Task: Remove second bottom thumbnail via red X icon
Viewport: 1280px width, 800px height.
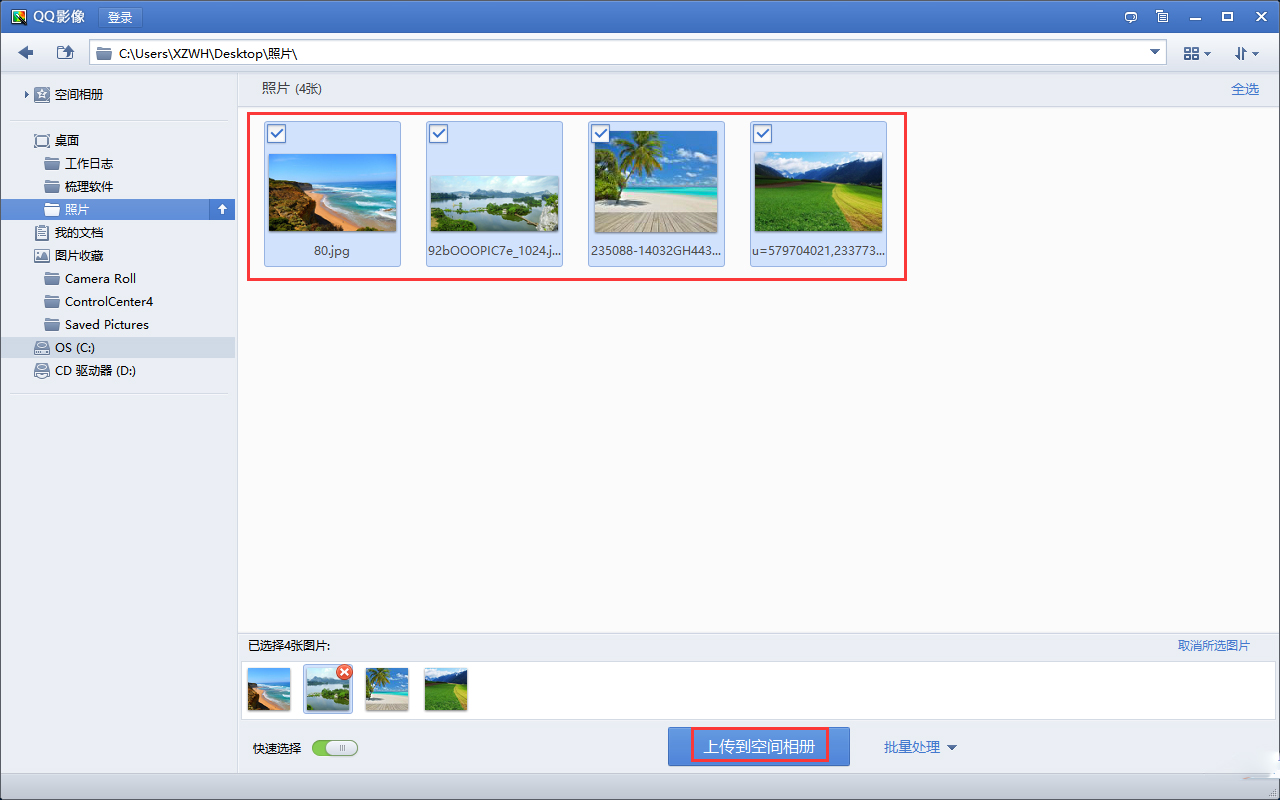Action: (345, 672)
